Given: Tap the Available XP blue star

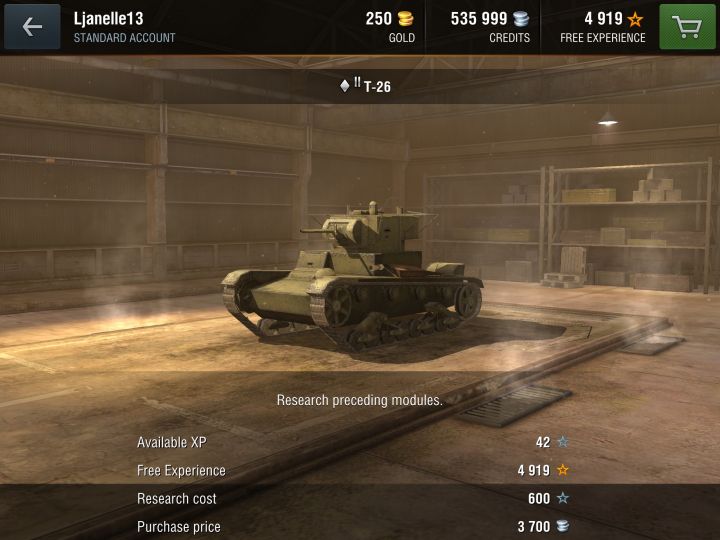Looking at the screenshot, I should pos(563,442).
